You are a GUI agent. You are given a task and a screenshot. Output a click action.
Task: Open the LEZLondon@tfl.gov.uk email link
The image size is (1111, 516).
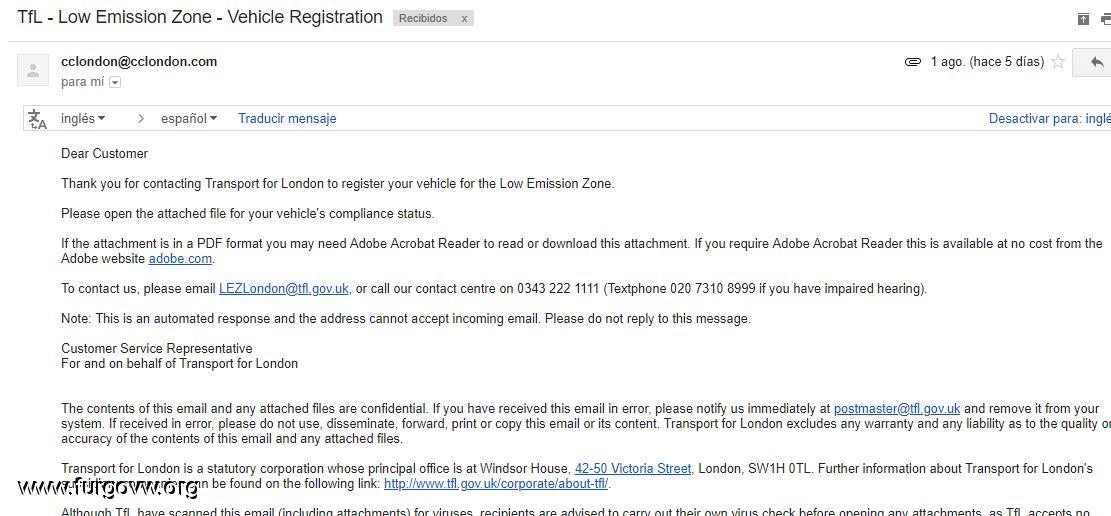(283, 288)
